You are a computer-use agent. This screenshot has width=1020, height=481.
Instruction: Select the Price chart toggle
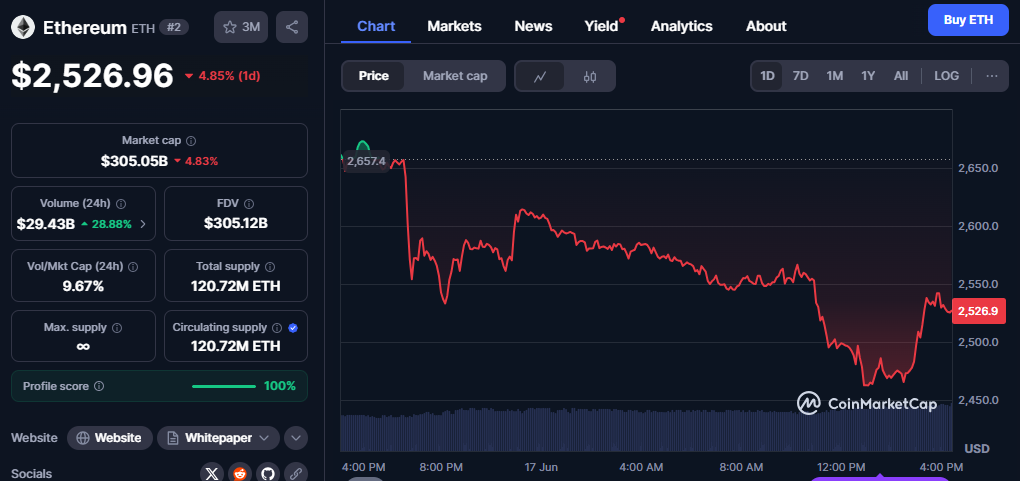(x=373, y=76)
